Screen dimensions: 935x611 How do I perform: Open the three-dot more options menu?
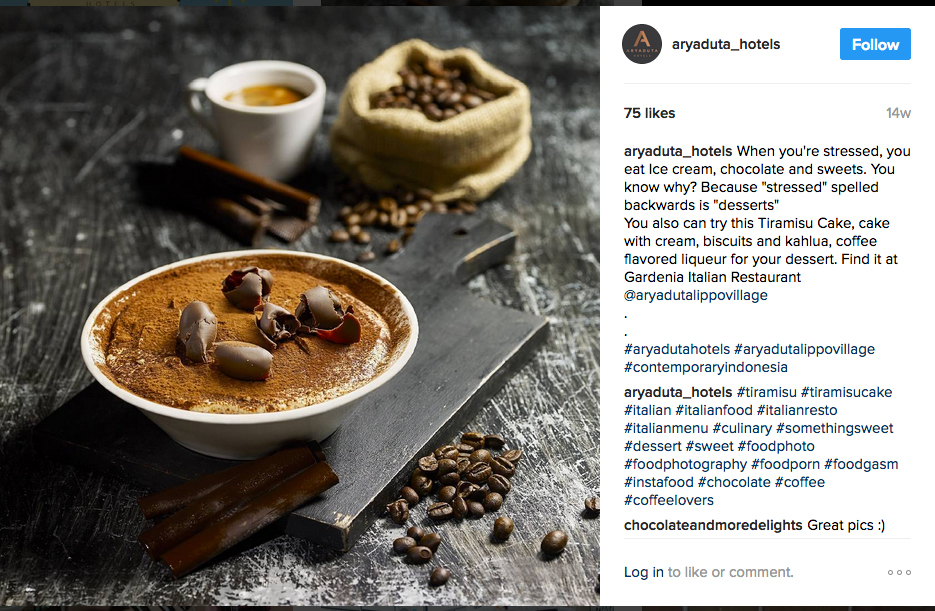(899, 572)
